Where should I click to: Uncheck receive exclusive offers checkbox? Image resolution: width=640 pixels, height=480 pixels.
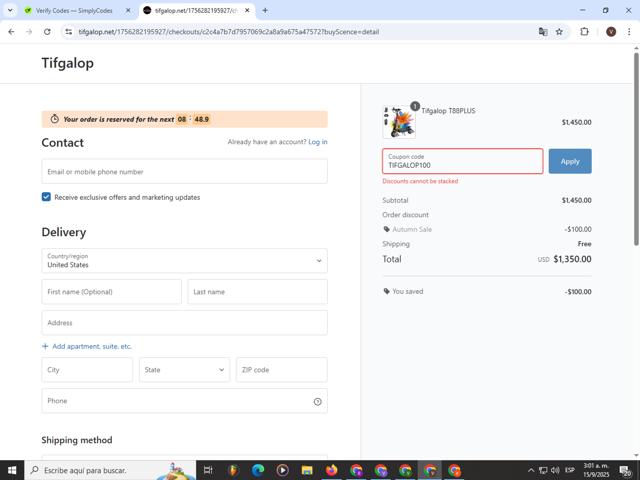coord(46,197)
